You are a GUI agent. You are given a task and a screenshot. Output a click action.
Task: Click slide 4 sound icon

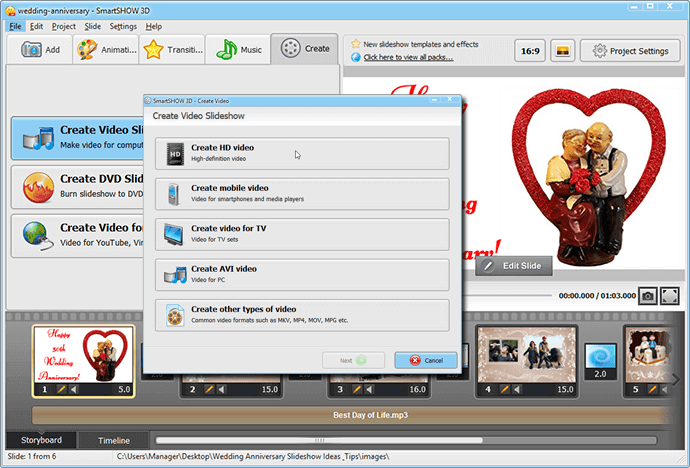point(518,389)
